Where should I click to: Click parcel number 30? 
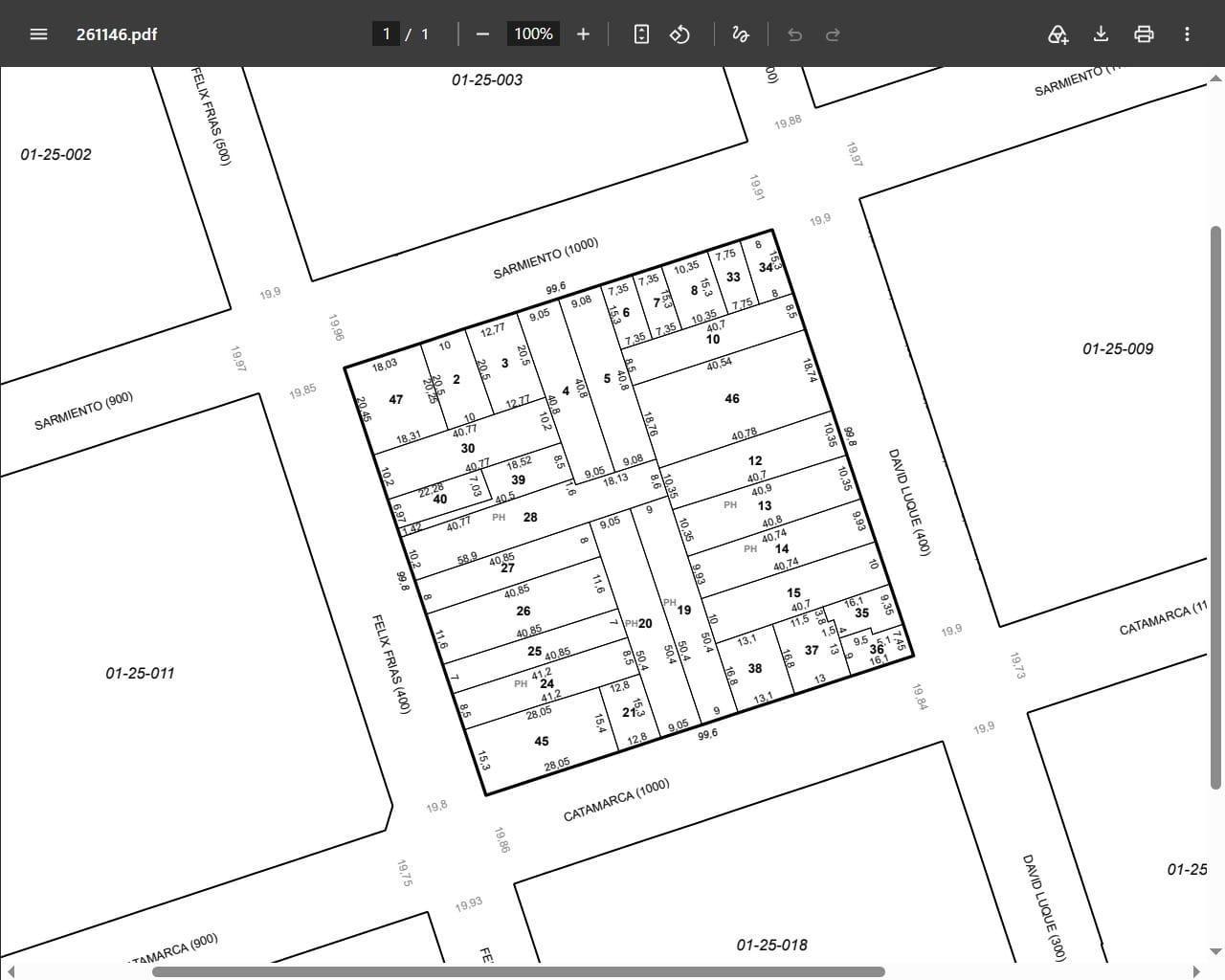468,448
